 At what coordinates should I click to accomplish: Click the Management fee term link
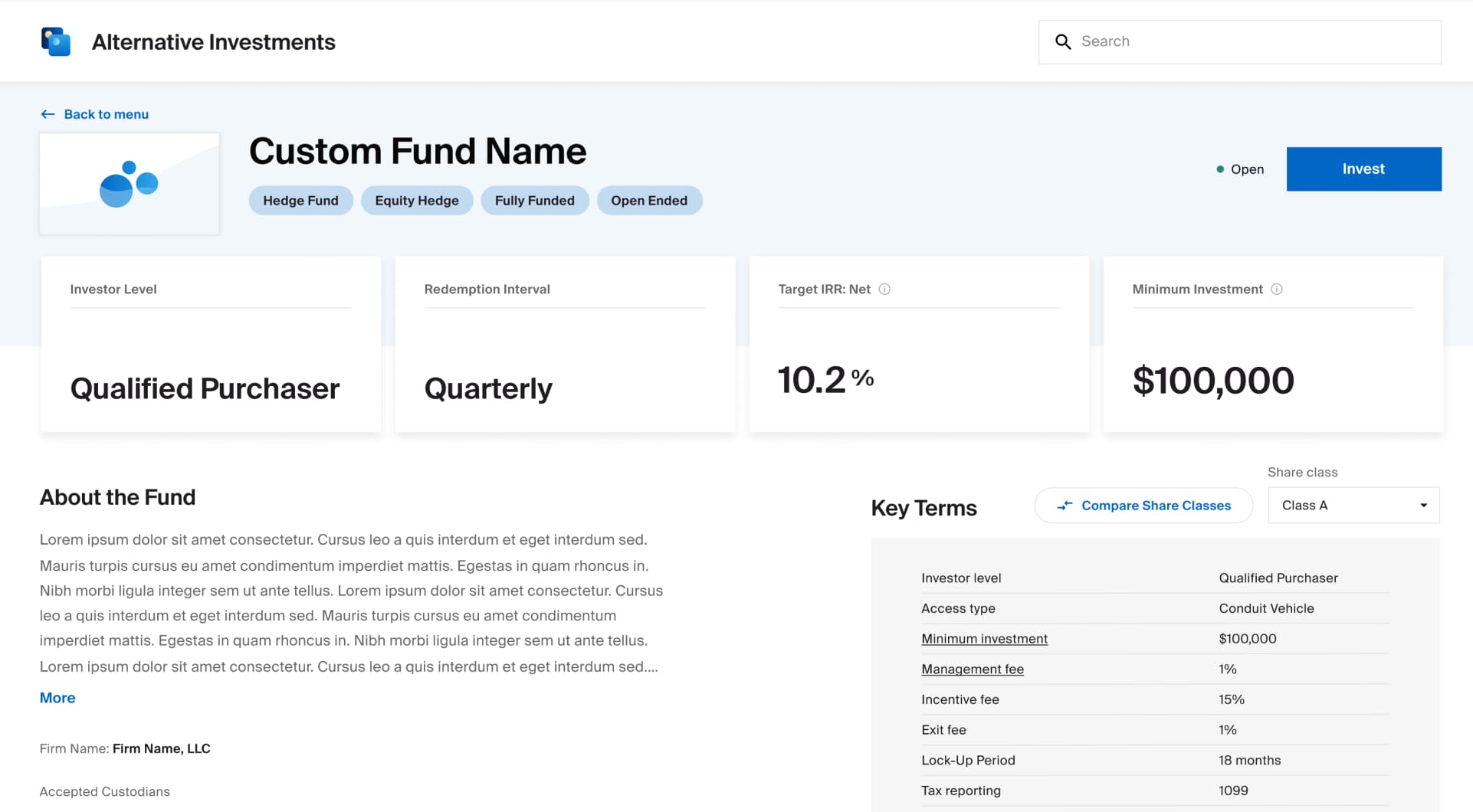(x=972, y=669)
